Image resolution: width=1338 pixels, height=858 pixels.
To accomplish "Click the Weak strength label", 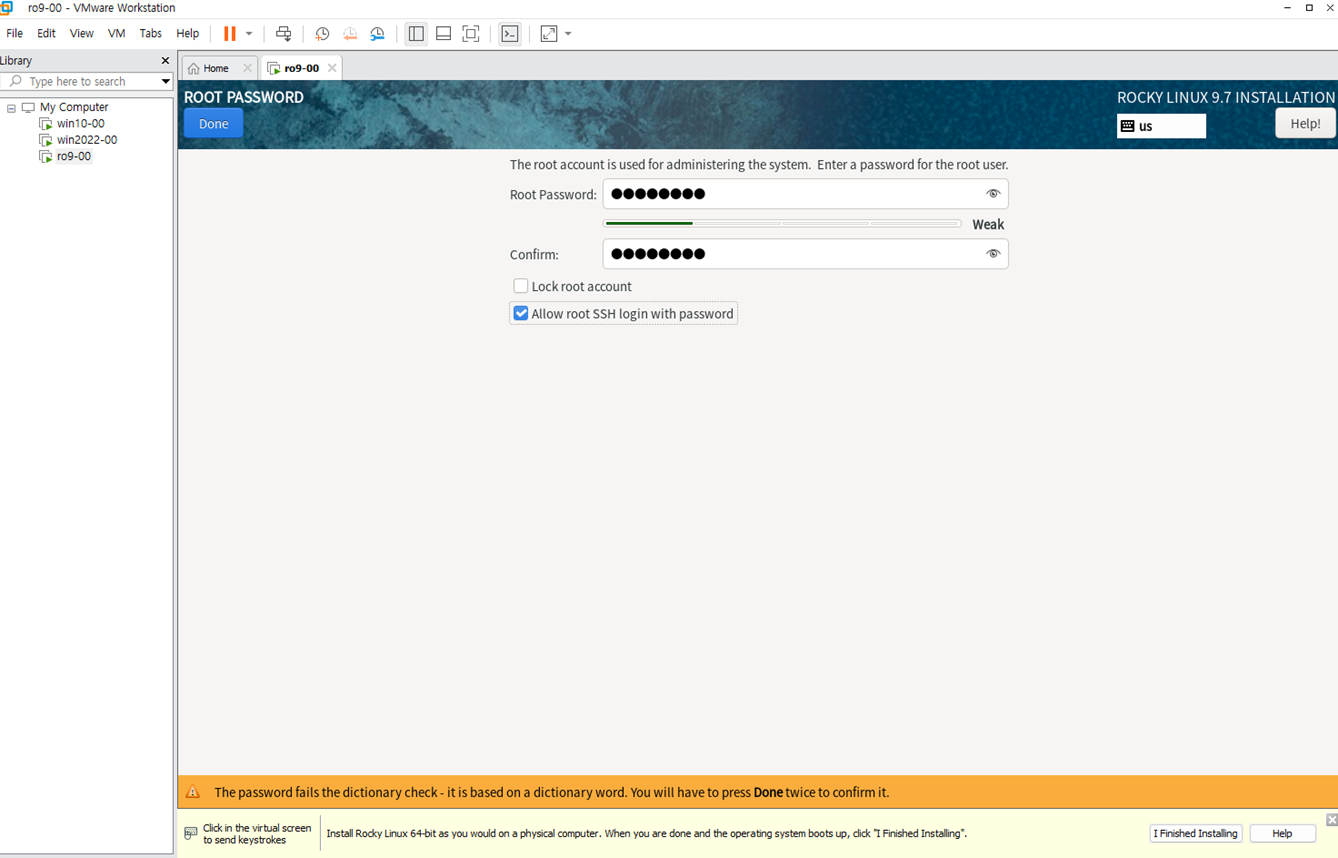I will pos(988,224).
